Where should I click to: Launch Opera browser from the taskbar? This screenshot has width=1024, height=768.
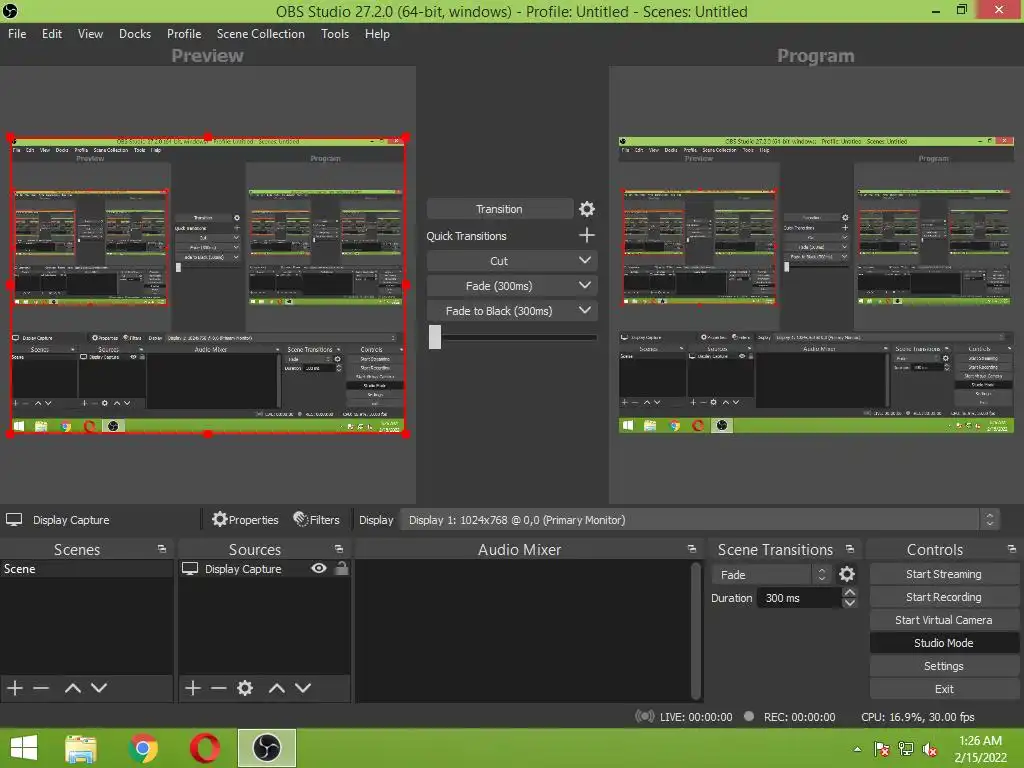click(205, 748)
